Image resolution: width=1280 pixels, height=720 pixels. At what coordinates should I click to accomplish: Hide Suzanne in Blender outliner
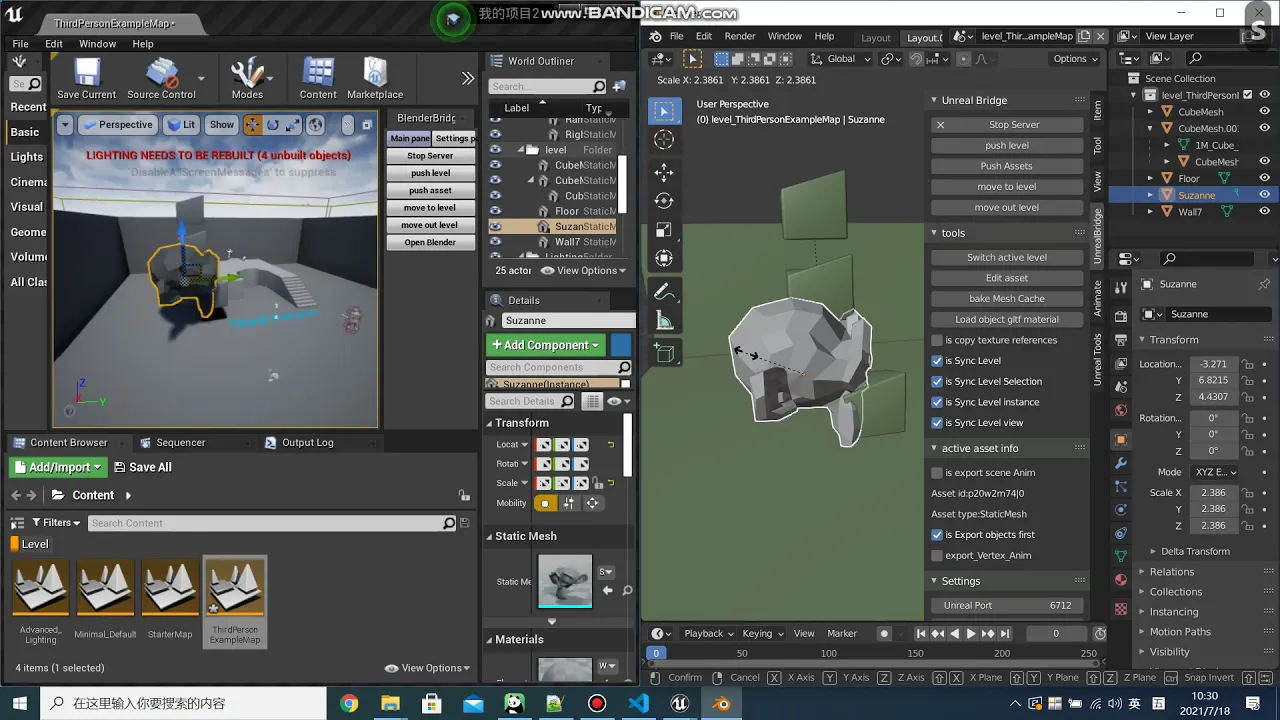pos(1264,195)
